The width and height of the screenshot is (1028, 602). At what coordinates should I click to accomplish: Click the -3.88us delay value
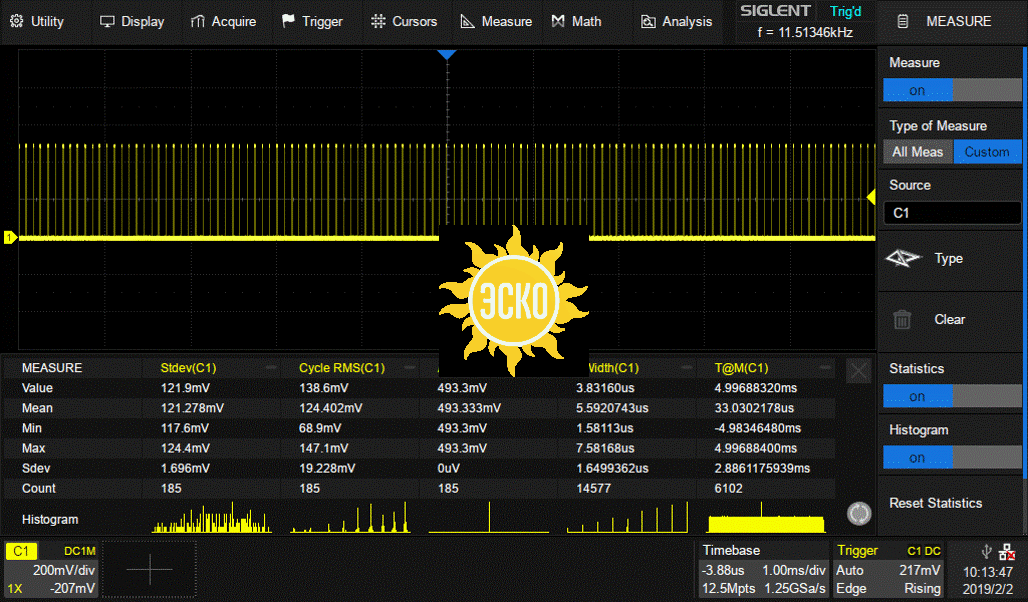click(722, 570)
